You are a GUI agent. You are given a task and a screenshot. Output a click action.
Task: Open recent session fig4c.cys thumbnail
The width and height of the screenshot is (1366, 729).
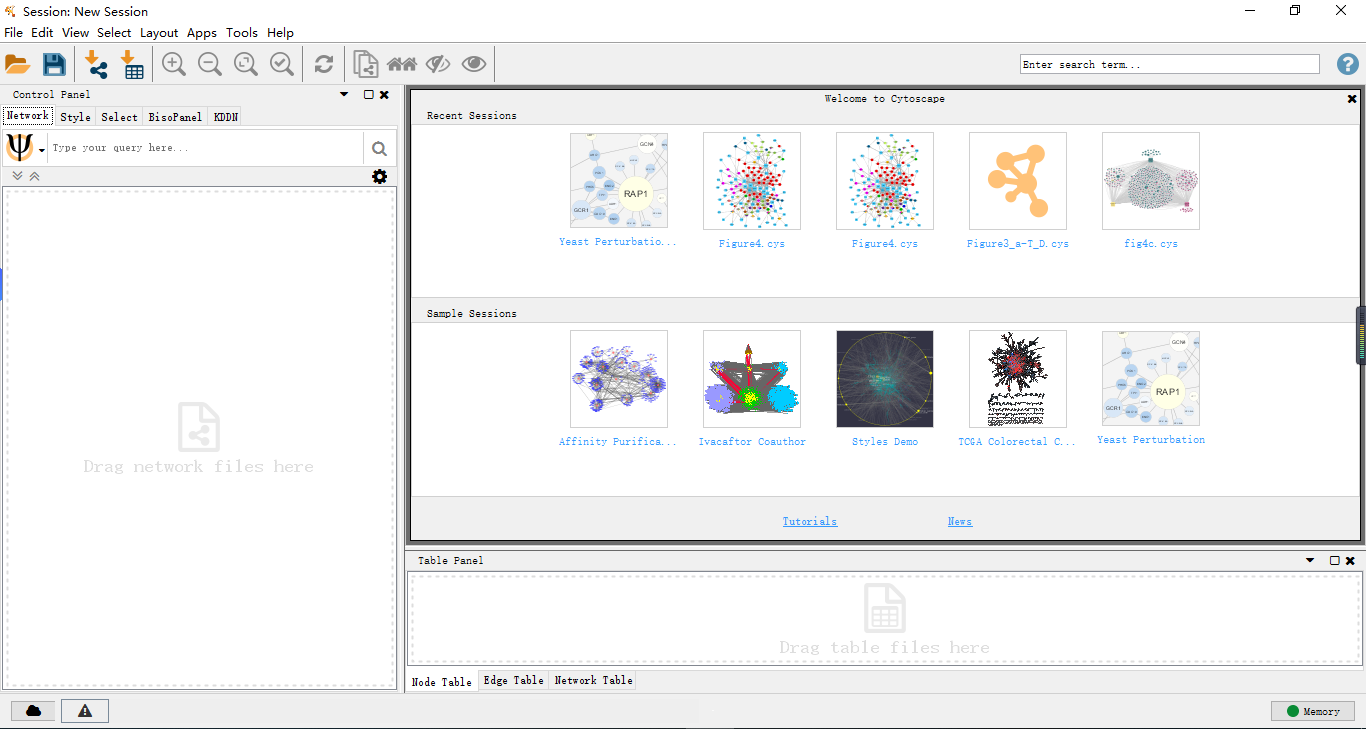[1151, 181]
